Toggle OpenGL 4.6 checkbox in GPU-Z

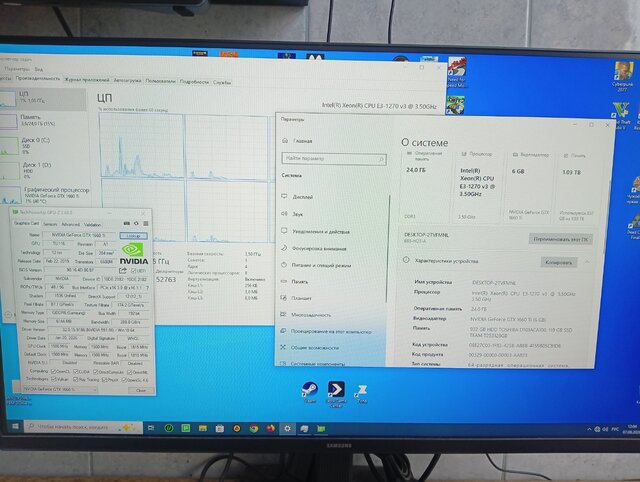tap(124, 380)
